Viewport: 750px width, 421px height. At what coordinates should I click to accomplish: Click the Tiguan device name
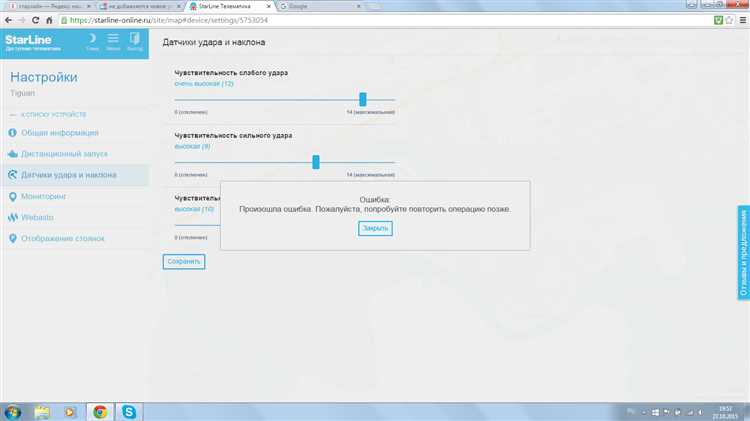(22, 93)
